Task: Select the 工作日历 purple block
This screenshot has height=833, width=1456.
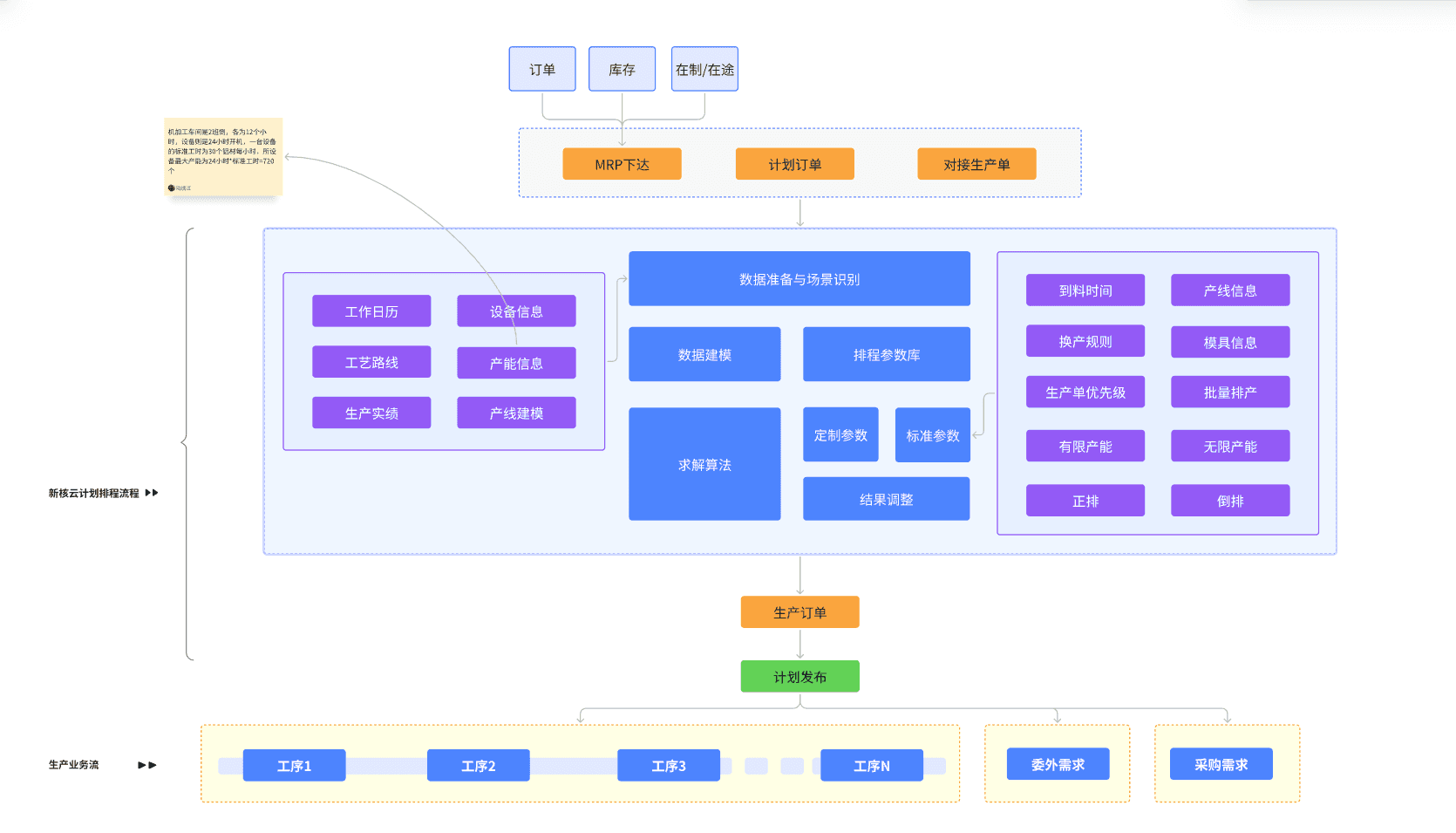Action: point(371,311)
